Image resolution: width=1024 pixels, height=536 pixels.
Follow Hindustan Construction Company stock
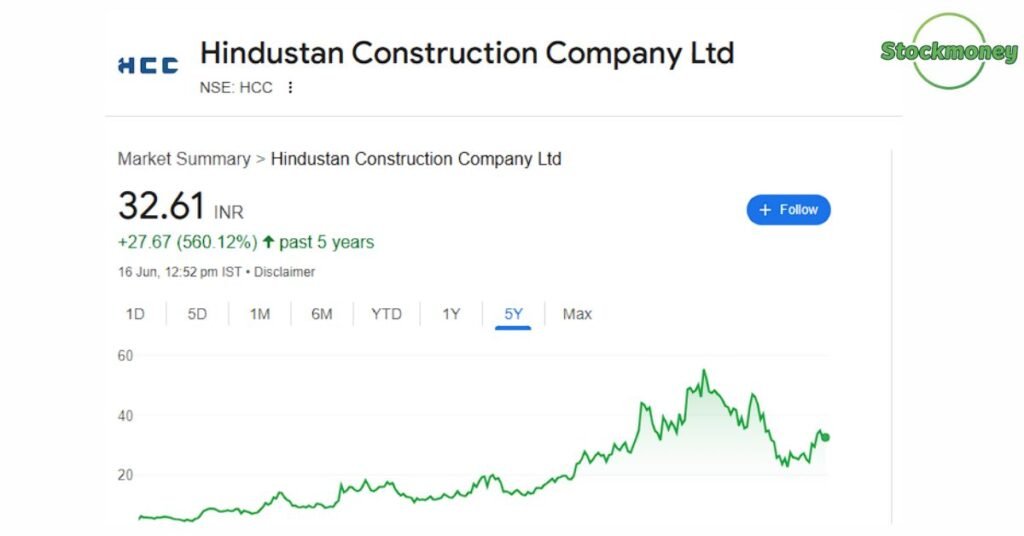(788, 210)
